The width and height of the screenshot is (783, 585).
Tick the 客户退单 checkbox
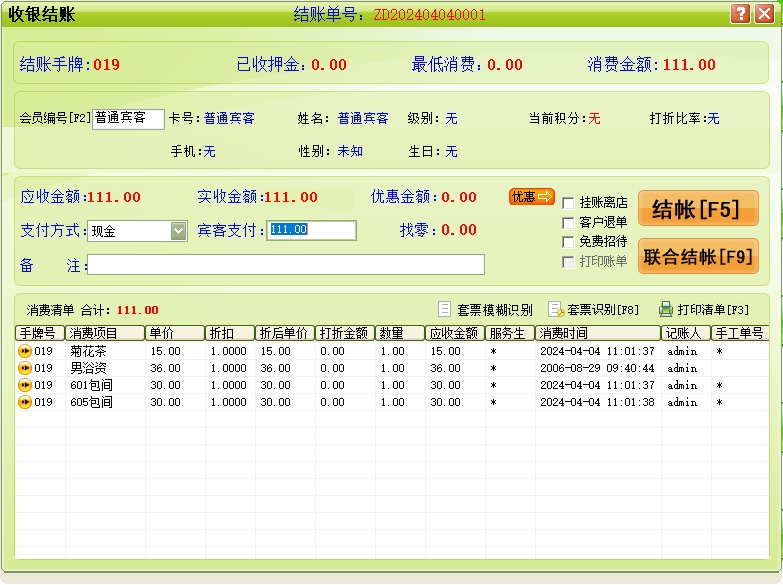[568, 222]
